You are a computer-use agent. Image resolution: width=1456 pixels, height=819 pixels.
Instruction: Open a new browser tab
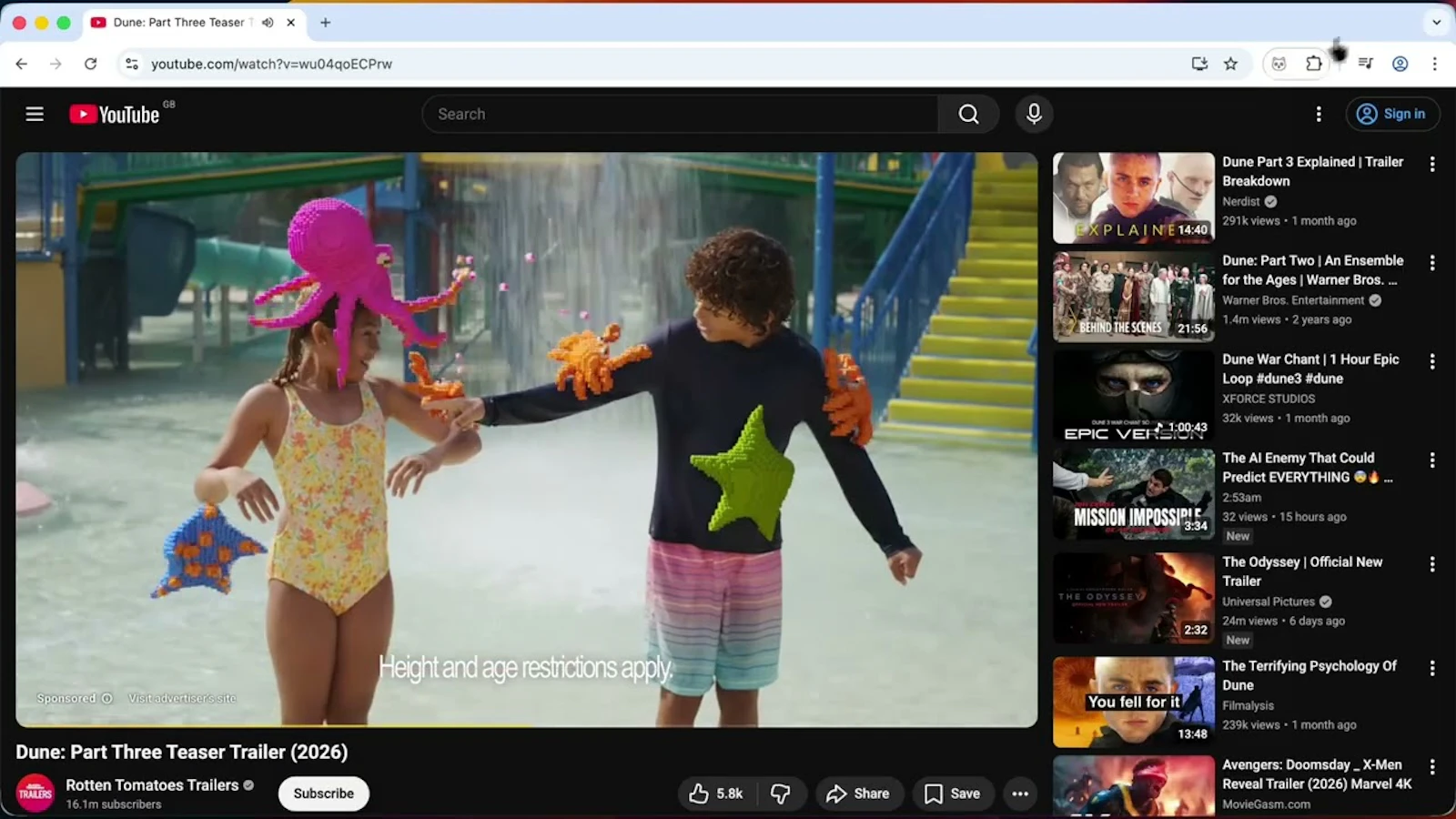(x=326, y=23)
